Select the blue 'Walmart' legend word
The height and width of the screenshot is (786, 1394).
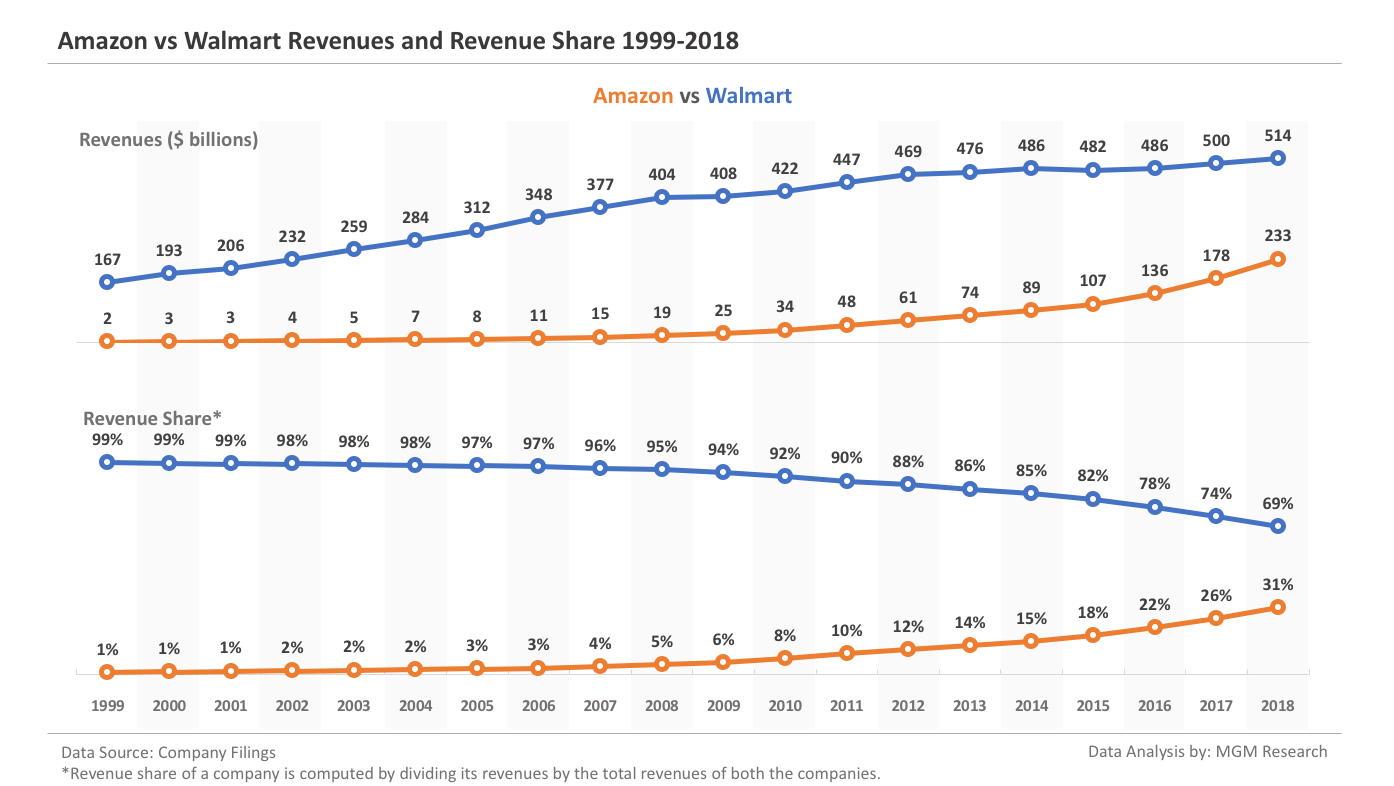click(749, 96)
